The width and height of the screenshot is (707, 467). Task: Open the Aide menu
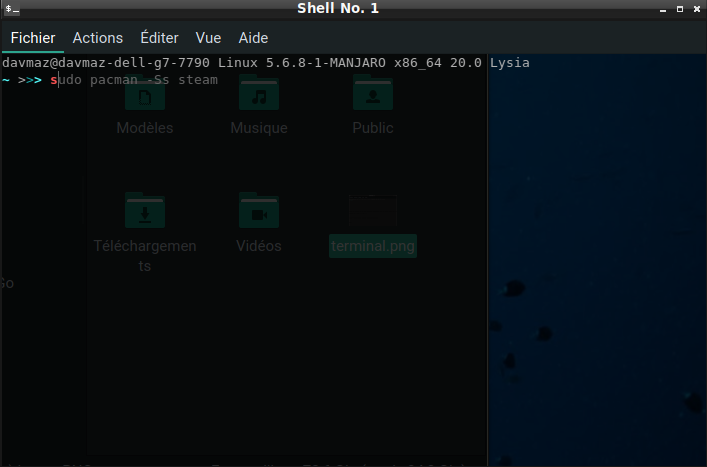coord(253,38)
